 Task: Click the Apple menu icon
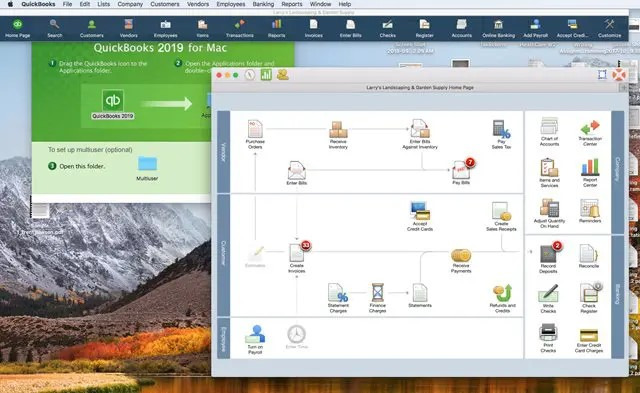tap(10, 4)
